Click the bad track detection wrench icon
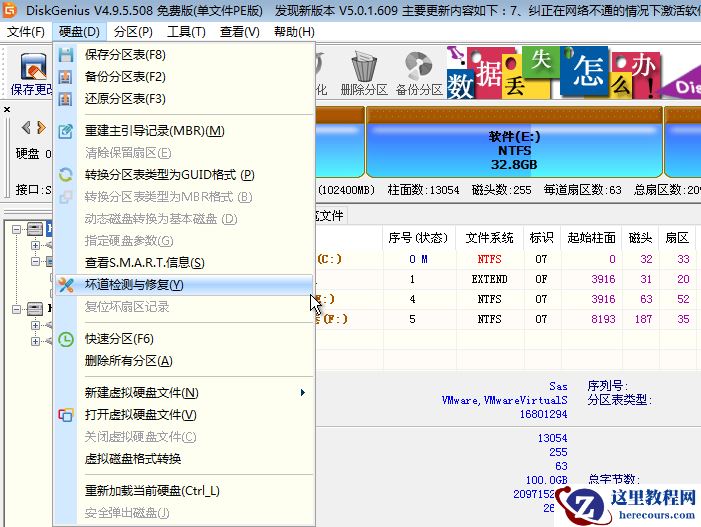Screen dimensions: 701x527 point(66,285)
